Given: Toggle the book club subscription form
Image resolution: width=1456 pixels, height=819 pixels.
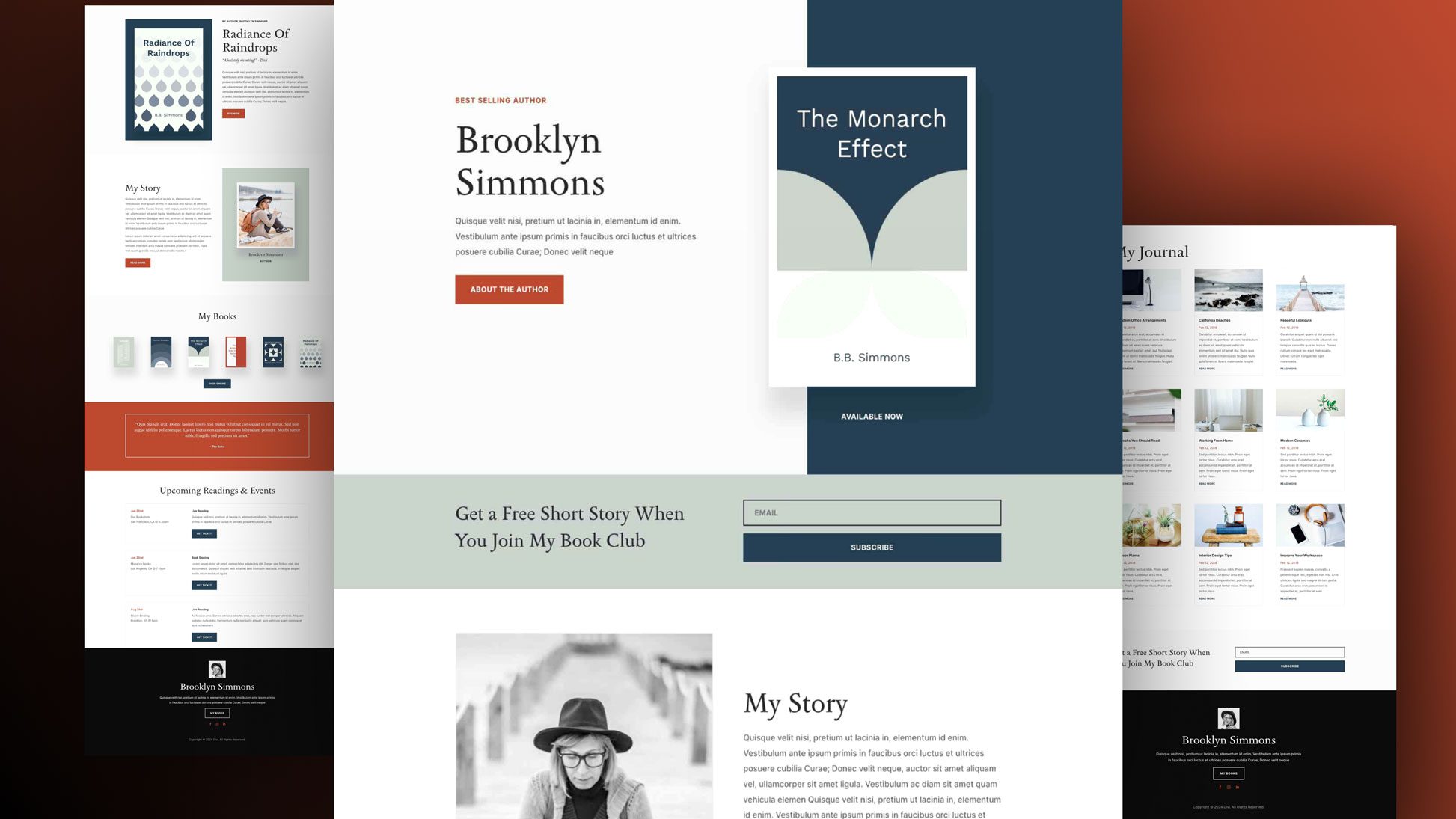Looking at the screenshot, I should 871,547.
